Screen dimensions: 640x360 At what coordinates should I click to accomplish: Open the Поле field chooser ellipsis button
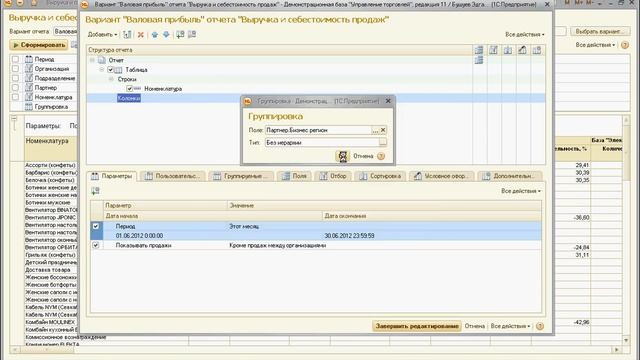click(375, 130)
